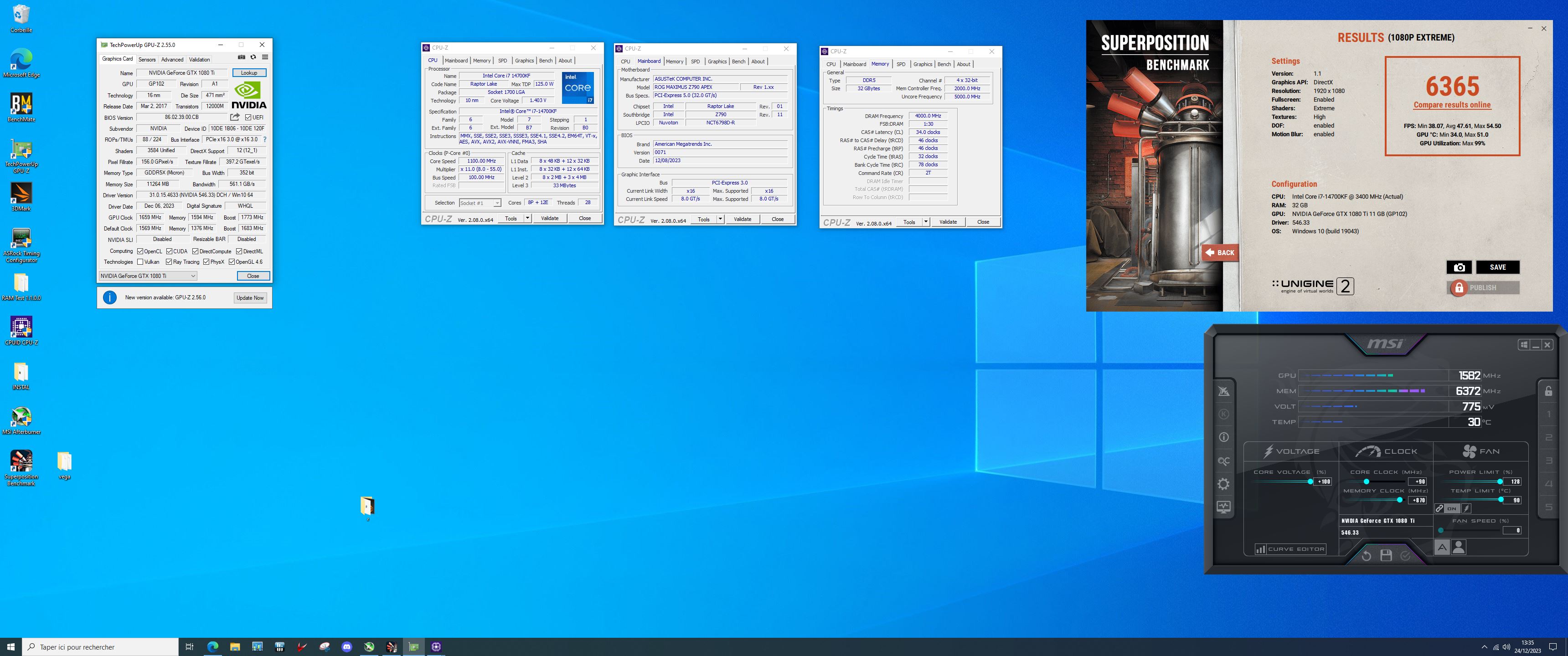Toggle the PhysX checkbox
This screenshot has width=1568, height=656.
point(206,262)
